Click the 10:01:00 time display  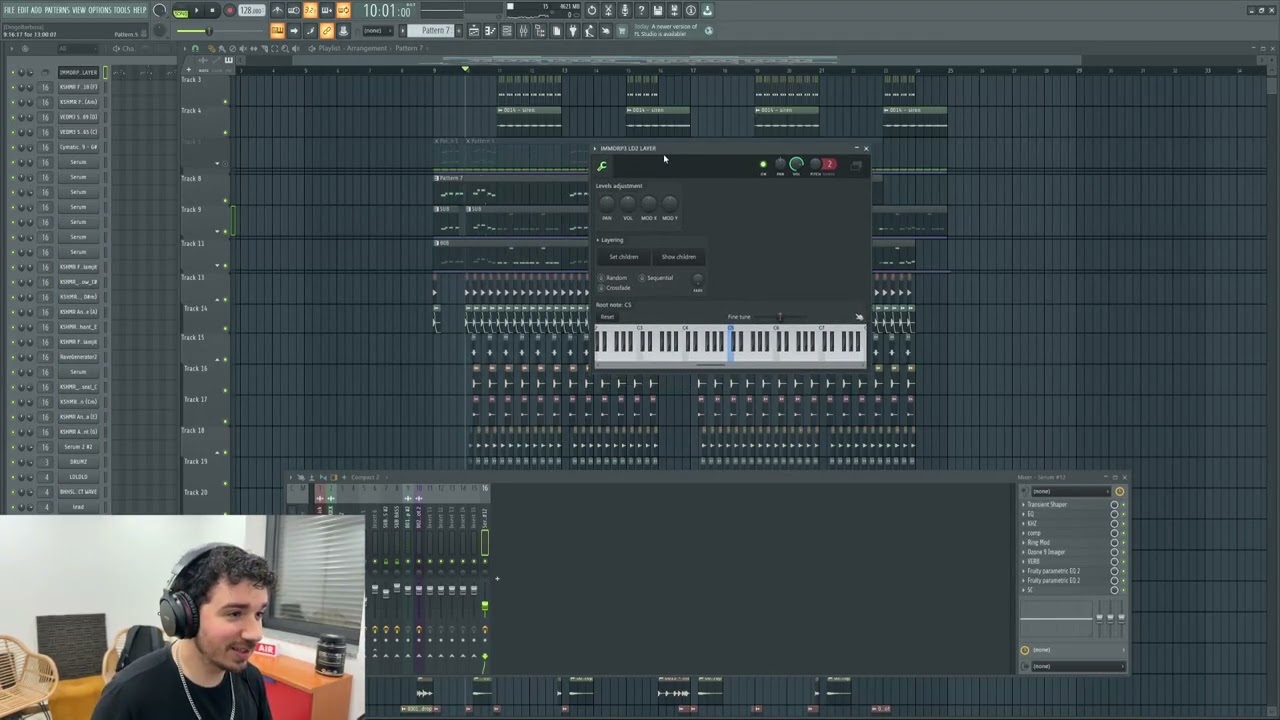[x=387, y=11]
